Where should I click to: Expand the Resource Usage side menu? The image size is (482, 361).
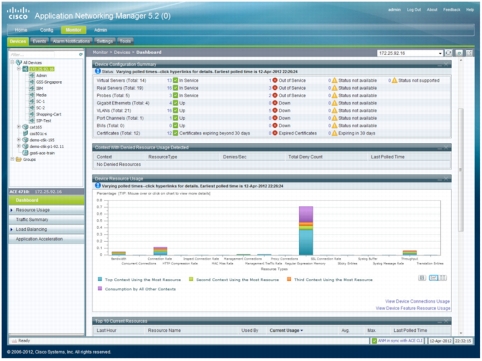pos(46,210)
